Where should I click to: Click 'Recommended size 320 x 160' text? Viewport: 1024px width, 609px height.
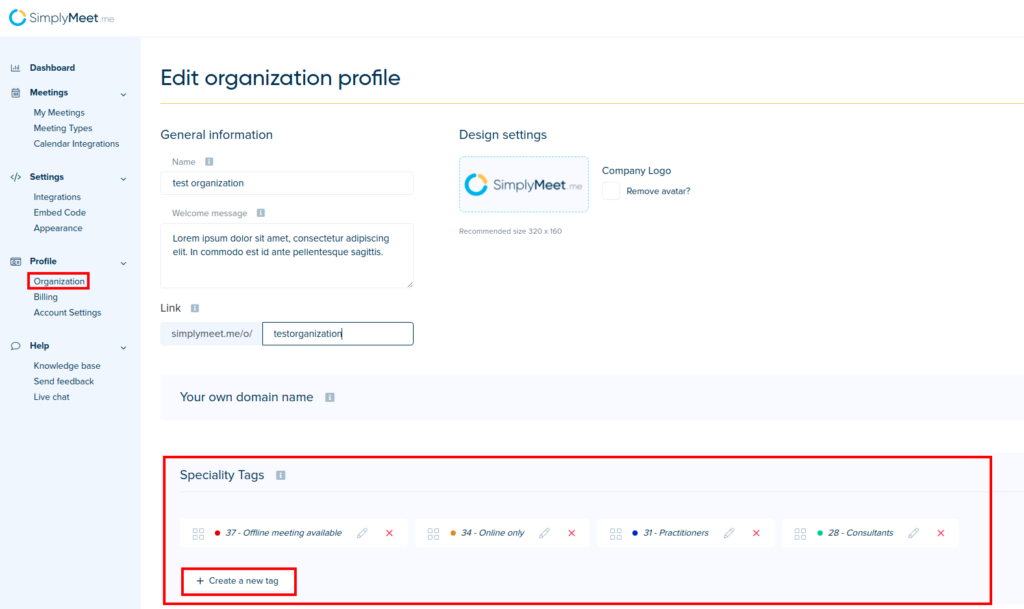point(510,231)
